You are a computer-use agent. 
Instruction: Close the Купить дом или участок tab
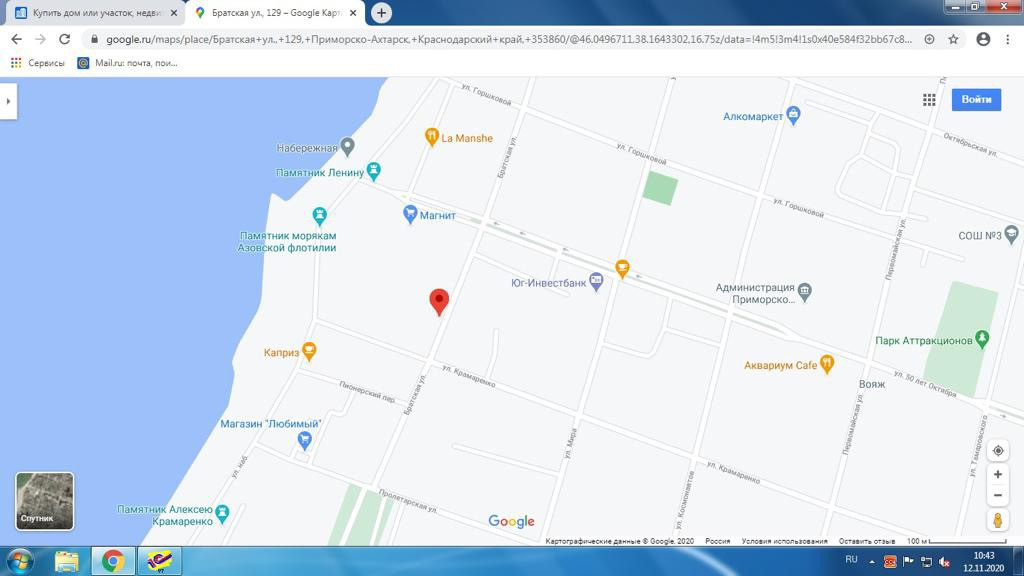pyautogui.click(x=174, y=13)
